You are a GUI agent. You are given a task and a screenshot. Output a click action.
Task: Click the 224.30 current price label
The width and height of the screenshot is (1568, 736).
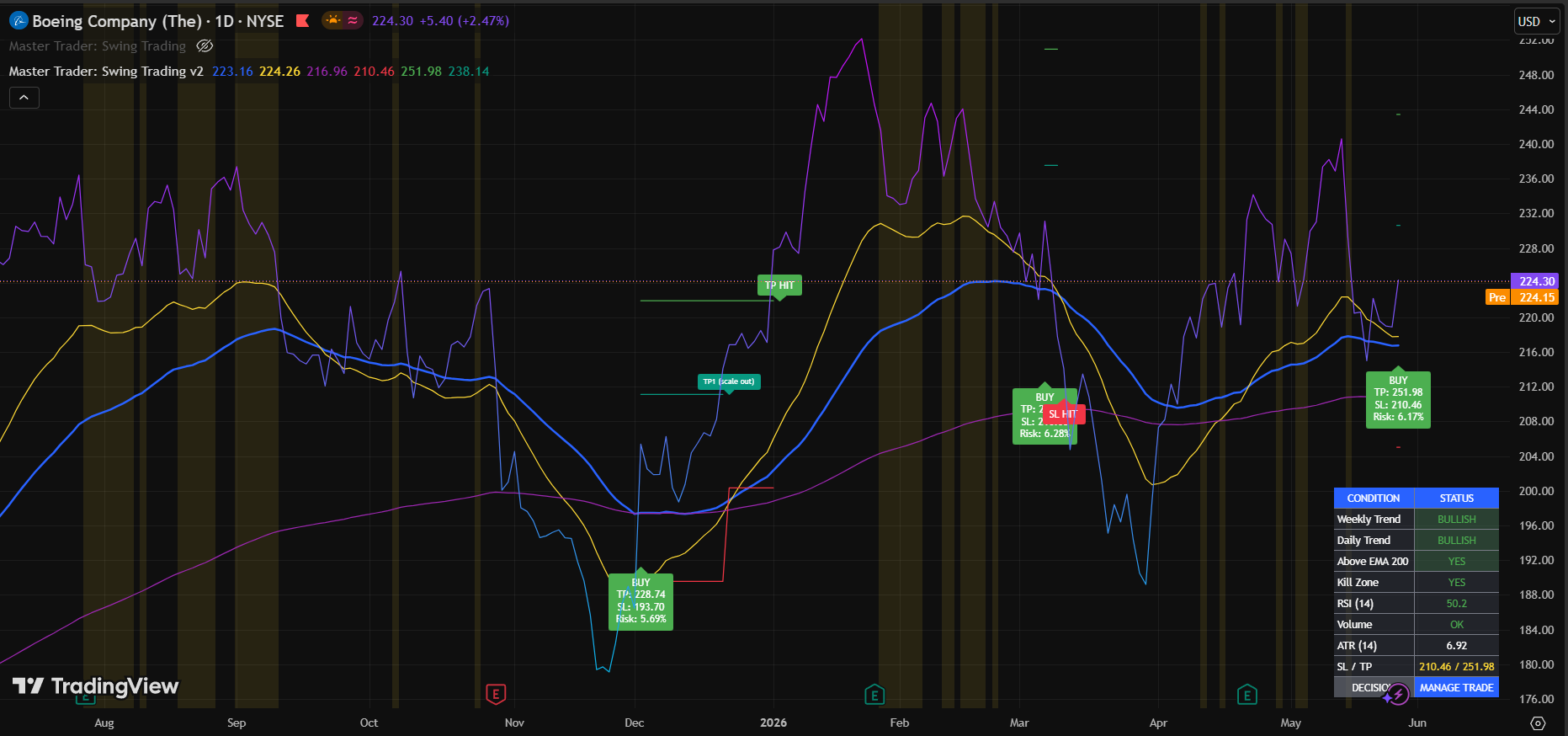[1536, 281]
